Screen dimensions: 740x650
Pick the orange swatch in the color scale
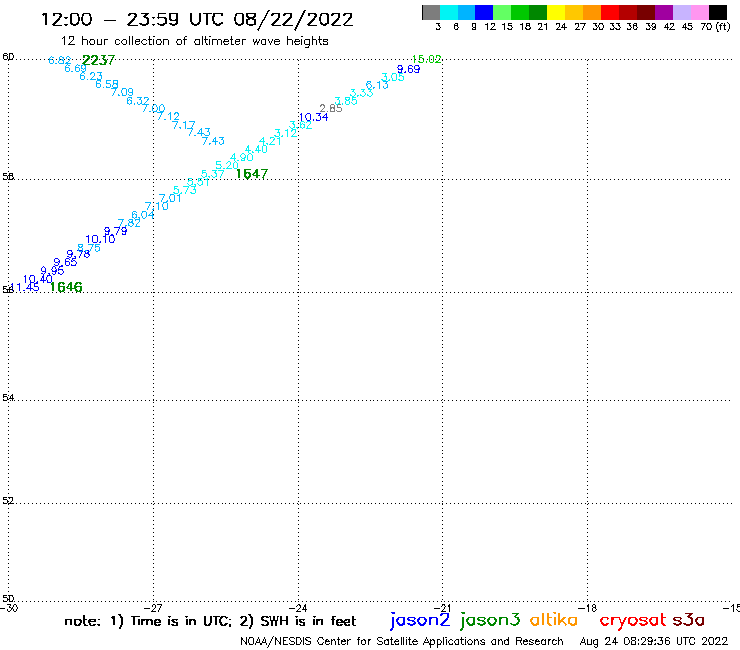coord(592,12)
